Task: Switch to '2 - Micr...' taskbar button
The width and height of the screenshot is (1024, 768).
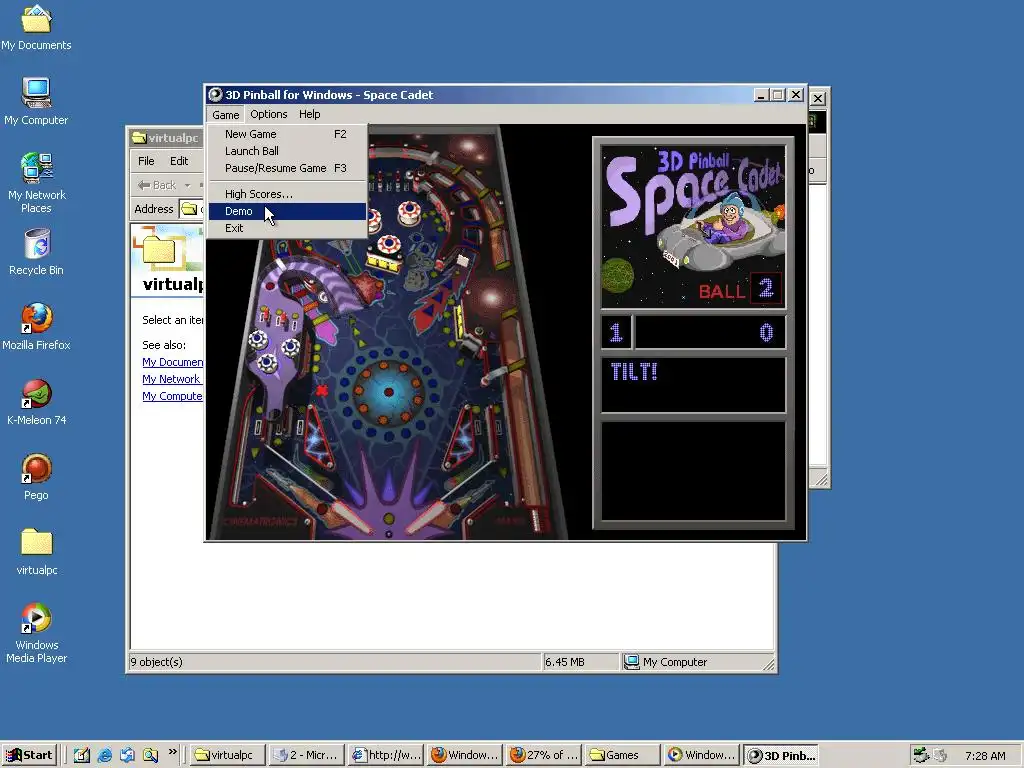Action: coord(307,755)
